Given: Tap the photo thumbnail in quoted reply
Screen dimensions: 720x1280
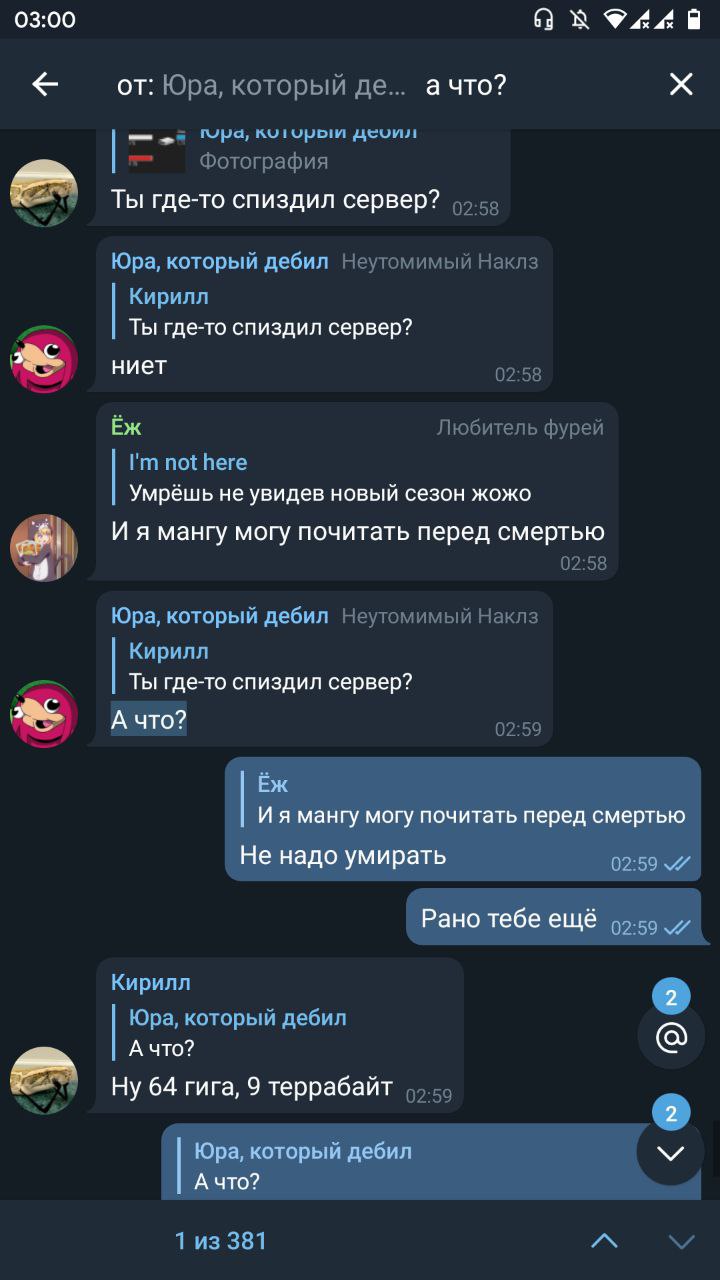Looking at the screenshot, I should pos(157,150).
